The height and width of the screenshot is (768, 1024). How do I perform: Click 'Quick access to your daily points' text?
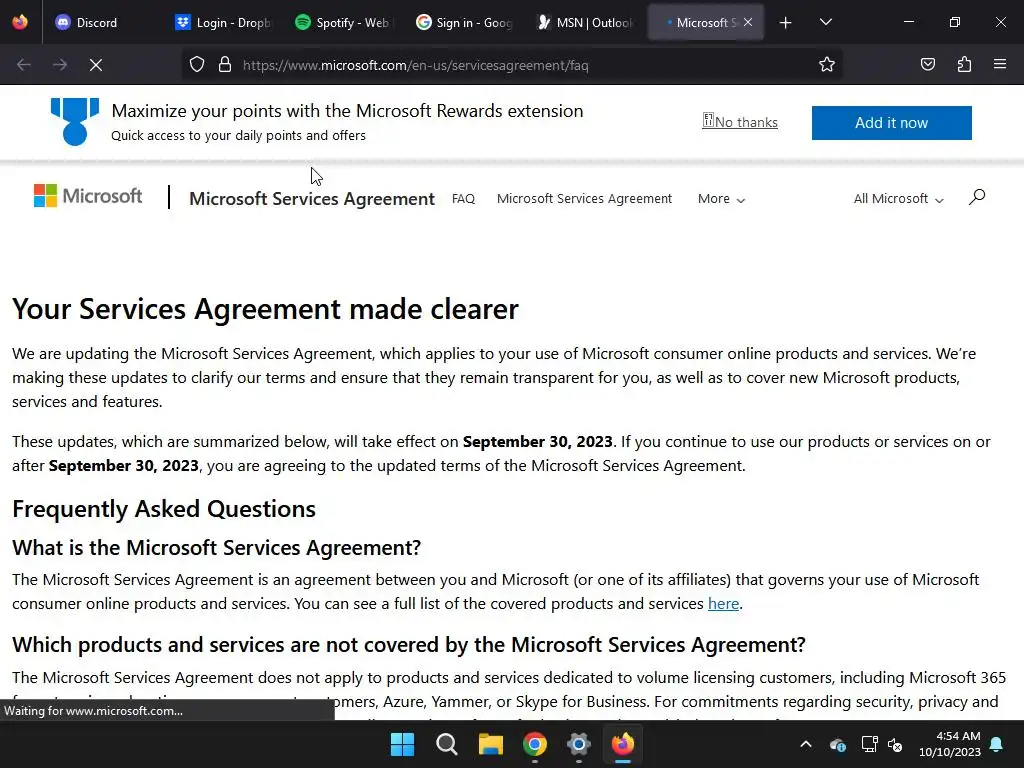[x=238, y=136]
